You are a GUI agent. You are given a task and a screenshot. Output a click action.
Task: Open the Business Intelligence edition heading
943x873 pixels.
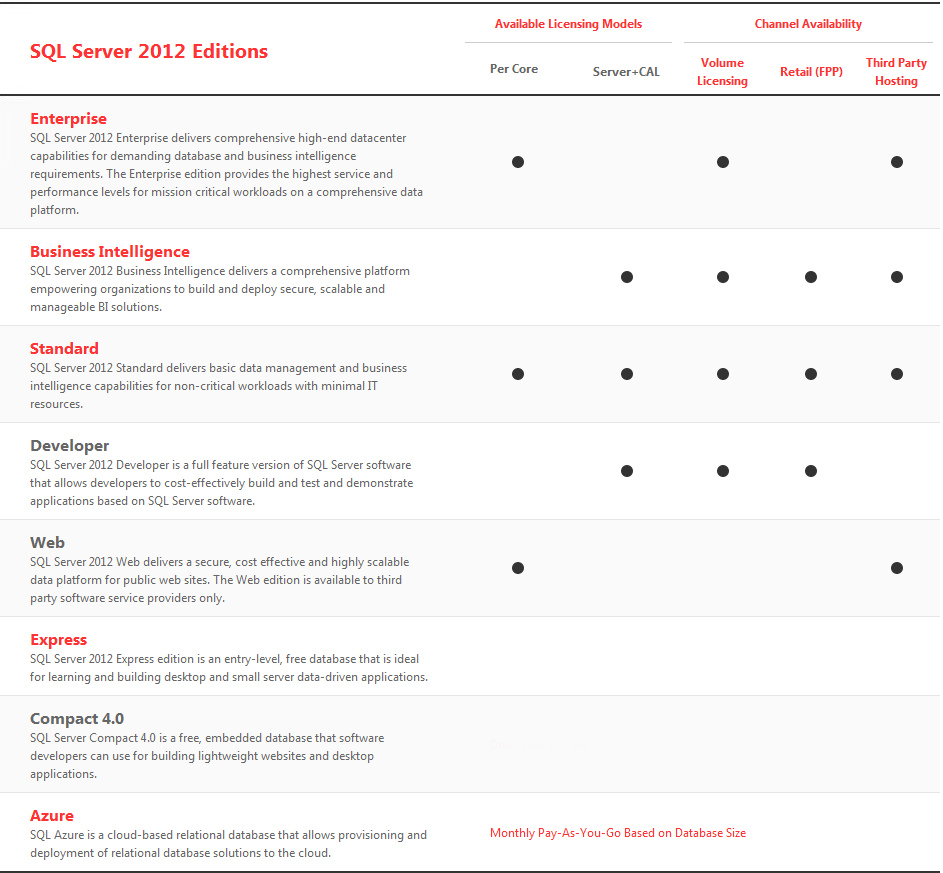click(x=109, y=251)
